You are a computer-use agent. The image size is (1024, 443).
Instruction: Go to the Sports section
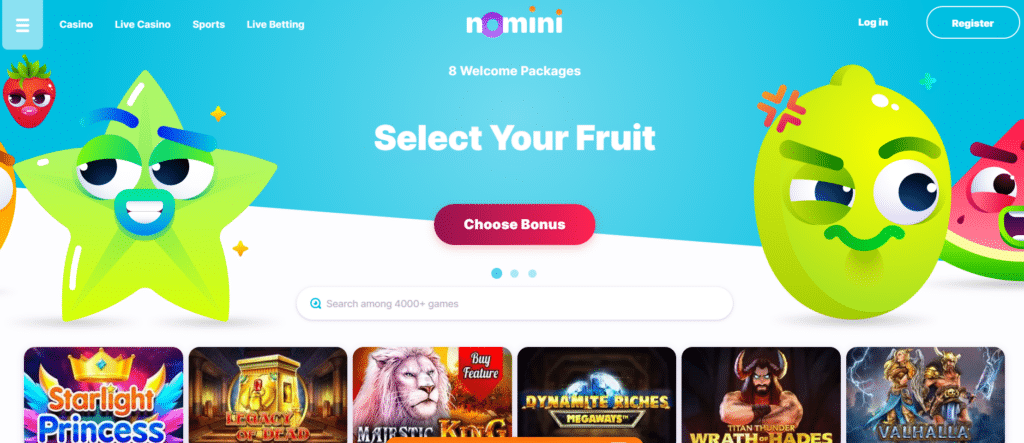208,24
